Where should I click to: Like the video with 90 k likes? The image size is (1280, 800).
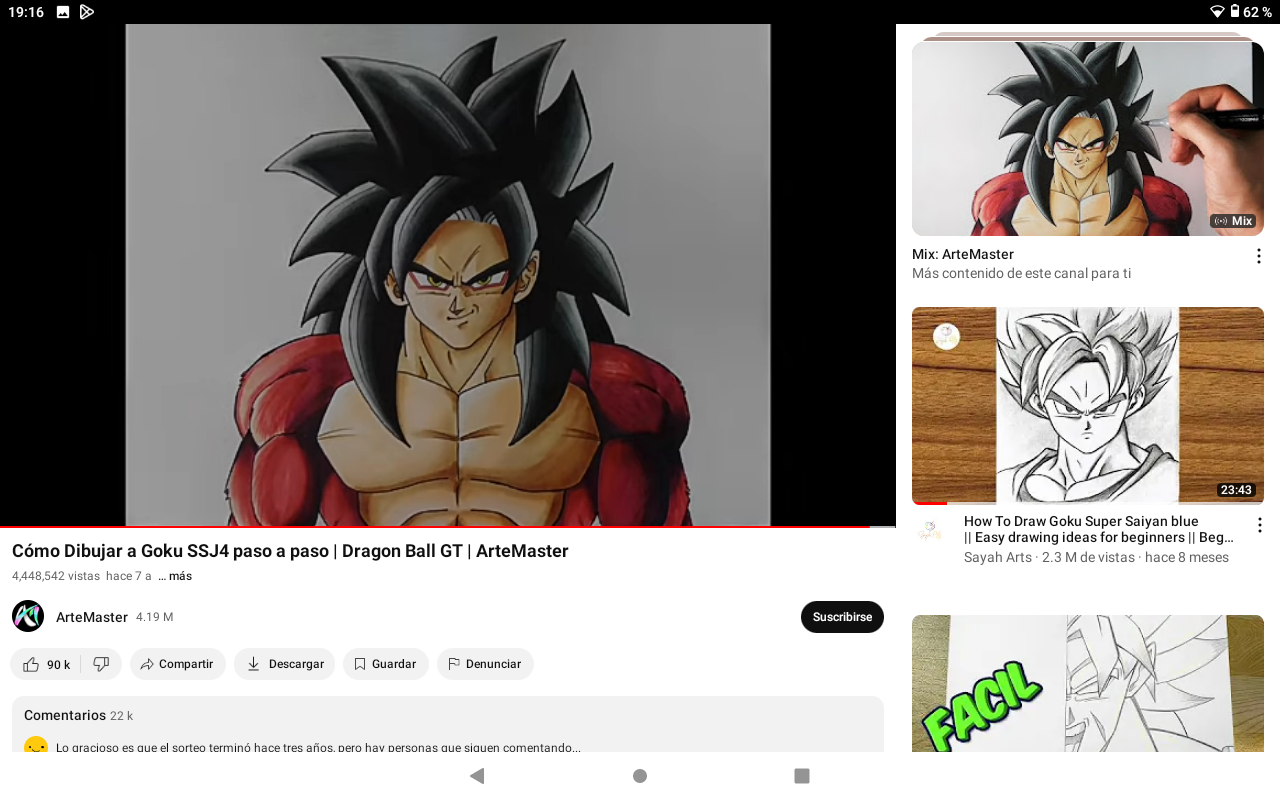click(46, 664)
